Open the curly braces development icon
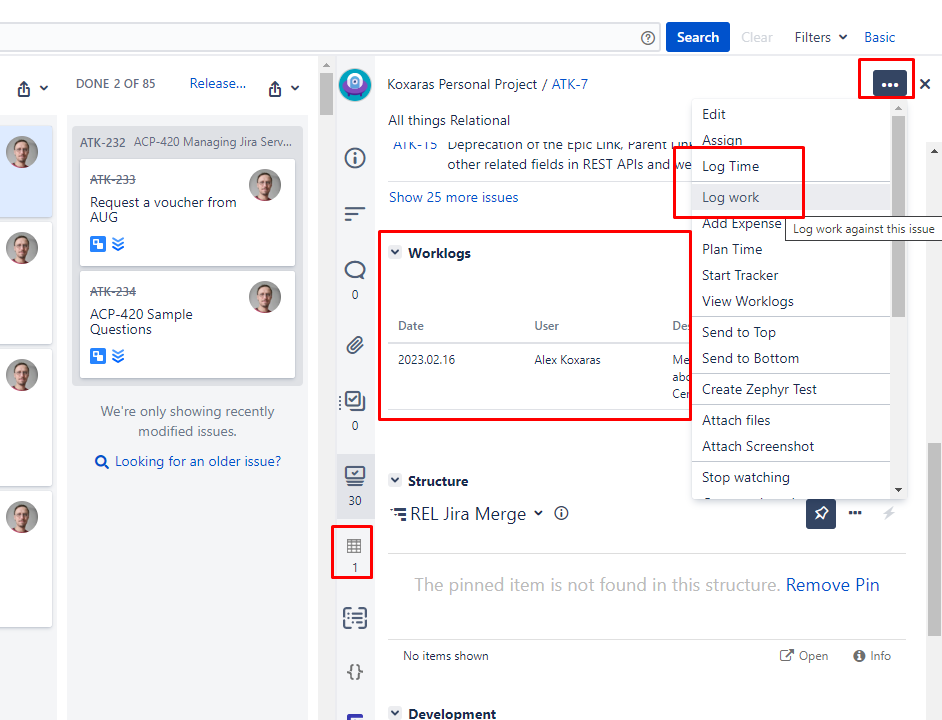This screenshot has height=720, width=942. 355,671
